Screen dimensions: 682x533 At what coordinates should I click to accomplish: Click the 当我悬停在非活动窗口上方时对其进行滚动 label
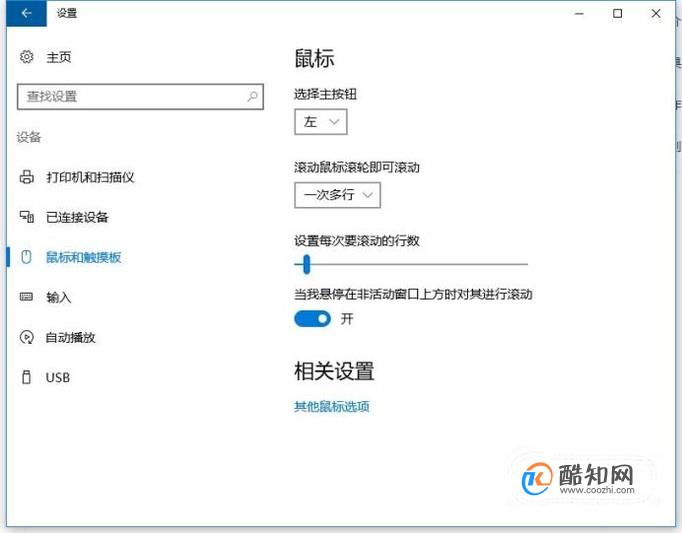[413, 294]
